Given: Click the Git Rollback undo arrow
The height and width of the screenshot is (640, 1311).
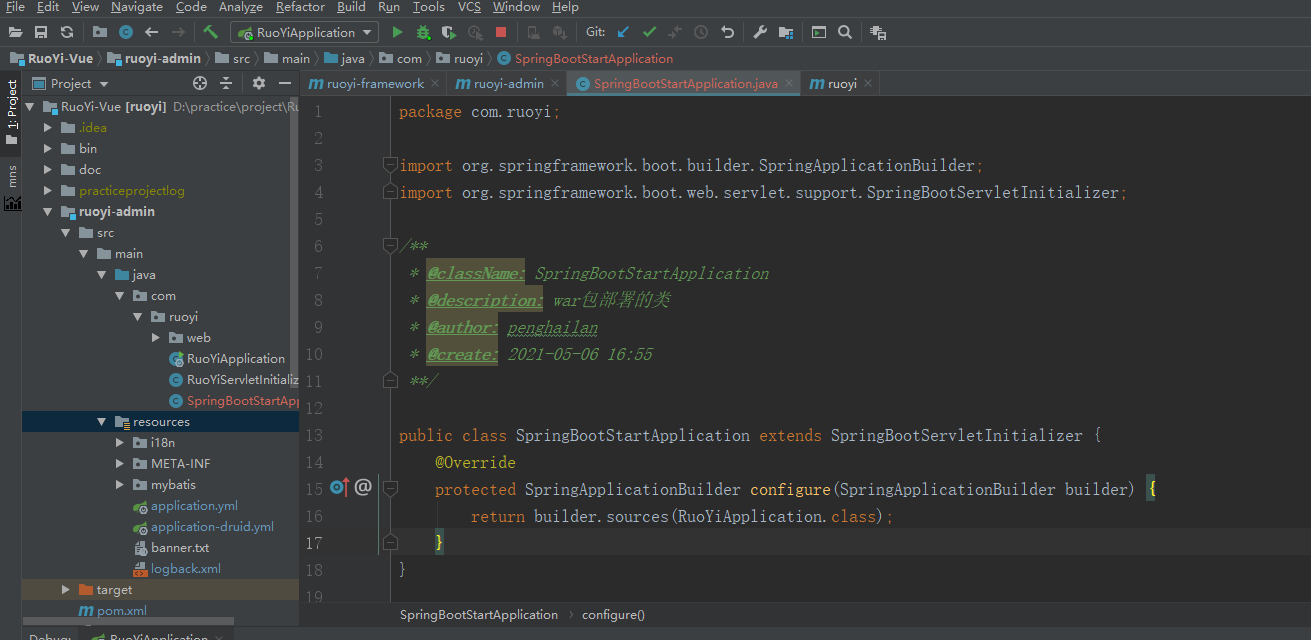Looking at the screenshot, I should [727, 32].
